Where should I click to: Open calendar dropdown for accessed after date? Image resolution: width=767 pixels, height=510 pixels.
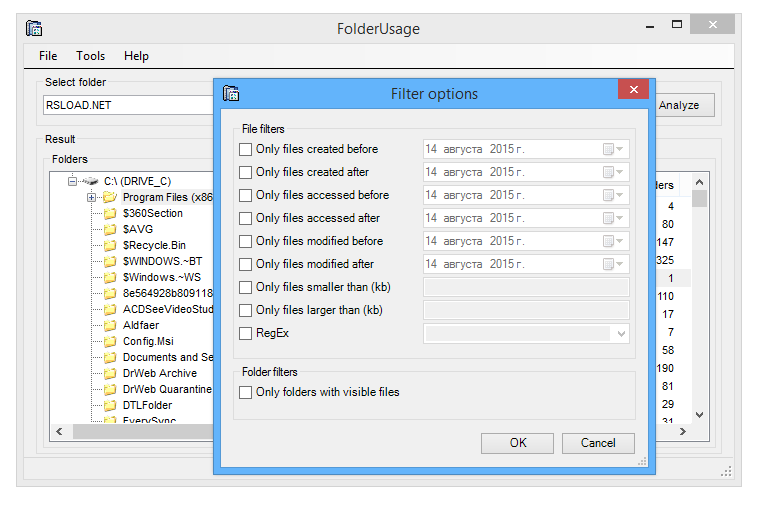coord(613,218)
